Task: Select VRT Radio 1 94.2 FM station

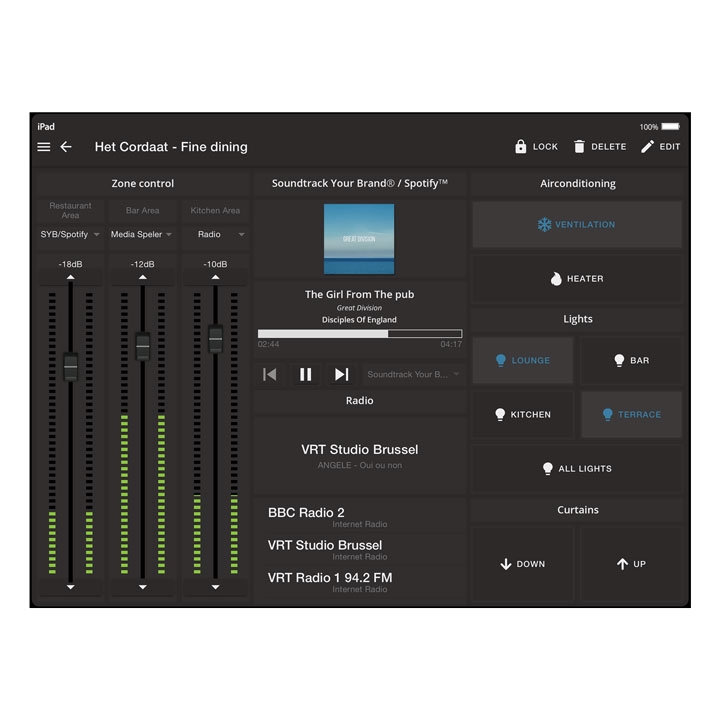Action: [360, 581]
